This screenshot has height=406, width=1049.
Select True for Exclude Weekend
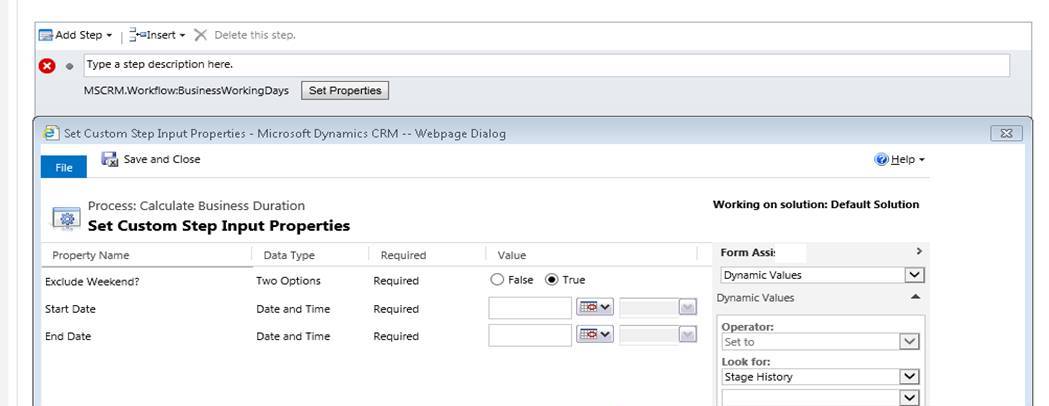[551, 280]
